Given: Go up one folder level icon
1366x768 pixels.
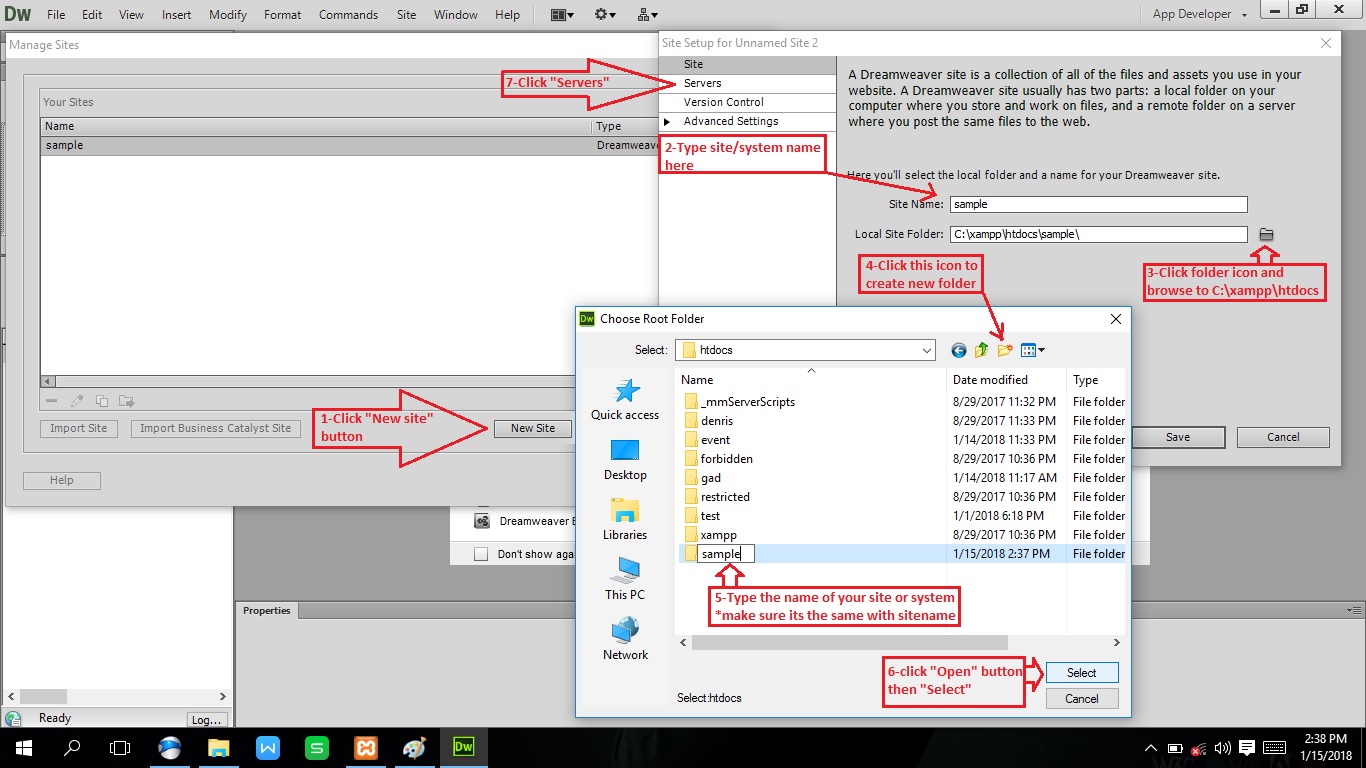Looking at the screenshot, I should pyautogui.click(x=982, y=350).
